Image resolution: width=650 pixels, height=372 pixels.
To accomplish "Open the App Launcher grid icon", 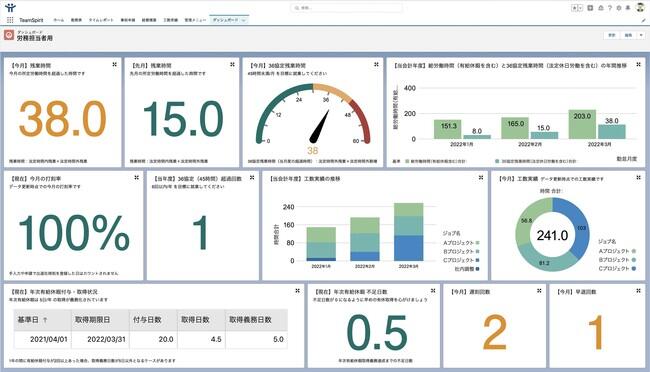I will 10,20.
